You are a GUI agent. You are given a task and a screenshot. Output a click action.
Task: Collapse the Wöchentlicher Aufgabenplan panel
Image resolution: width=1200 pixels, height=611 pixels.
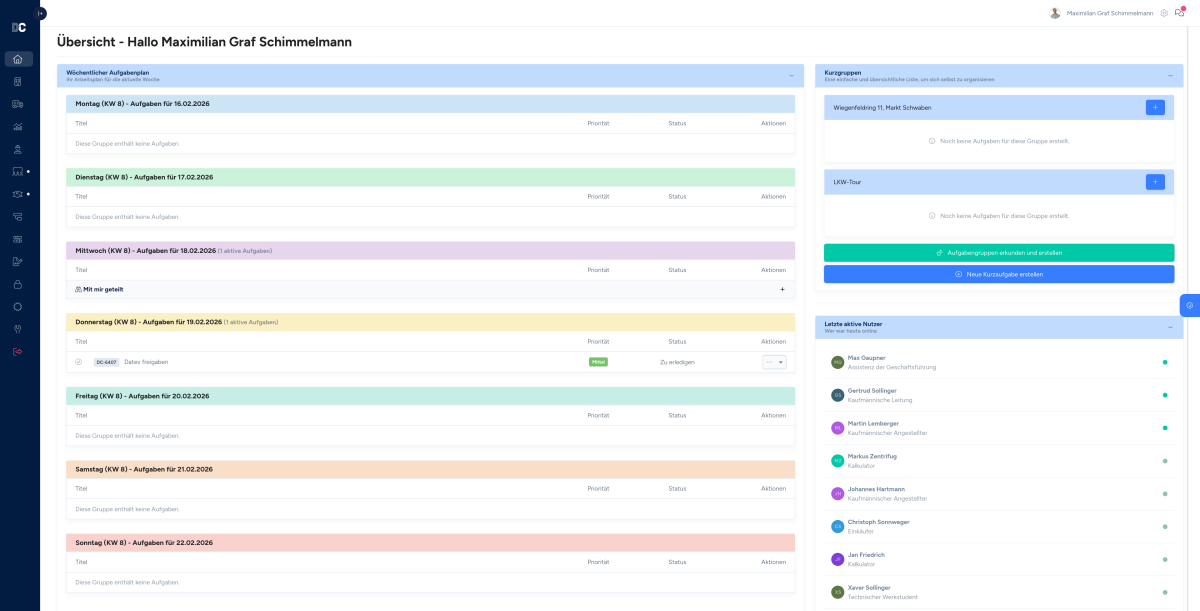[792, 74]
